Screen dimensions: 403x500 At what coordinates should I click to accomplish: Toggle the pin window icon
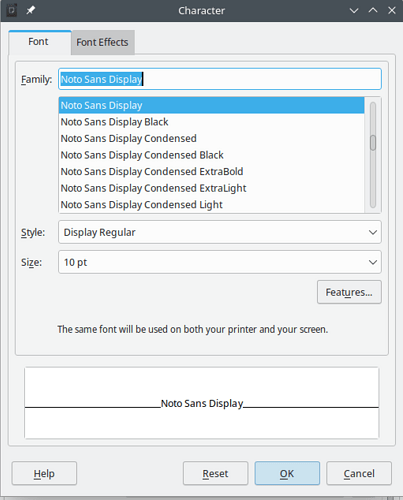coord(31,10)
